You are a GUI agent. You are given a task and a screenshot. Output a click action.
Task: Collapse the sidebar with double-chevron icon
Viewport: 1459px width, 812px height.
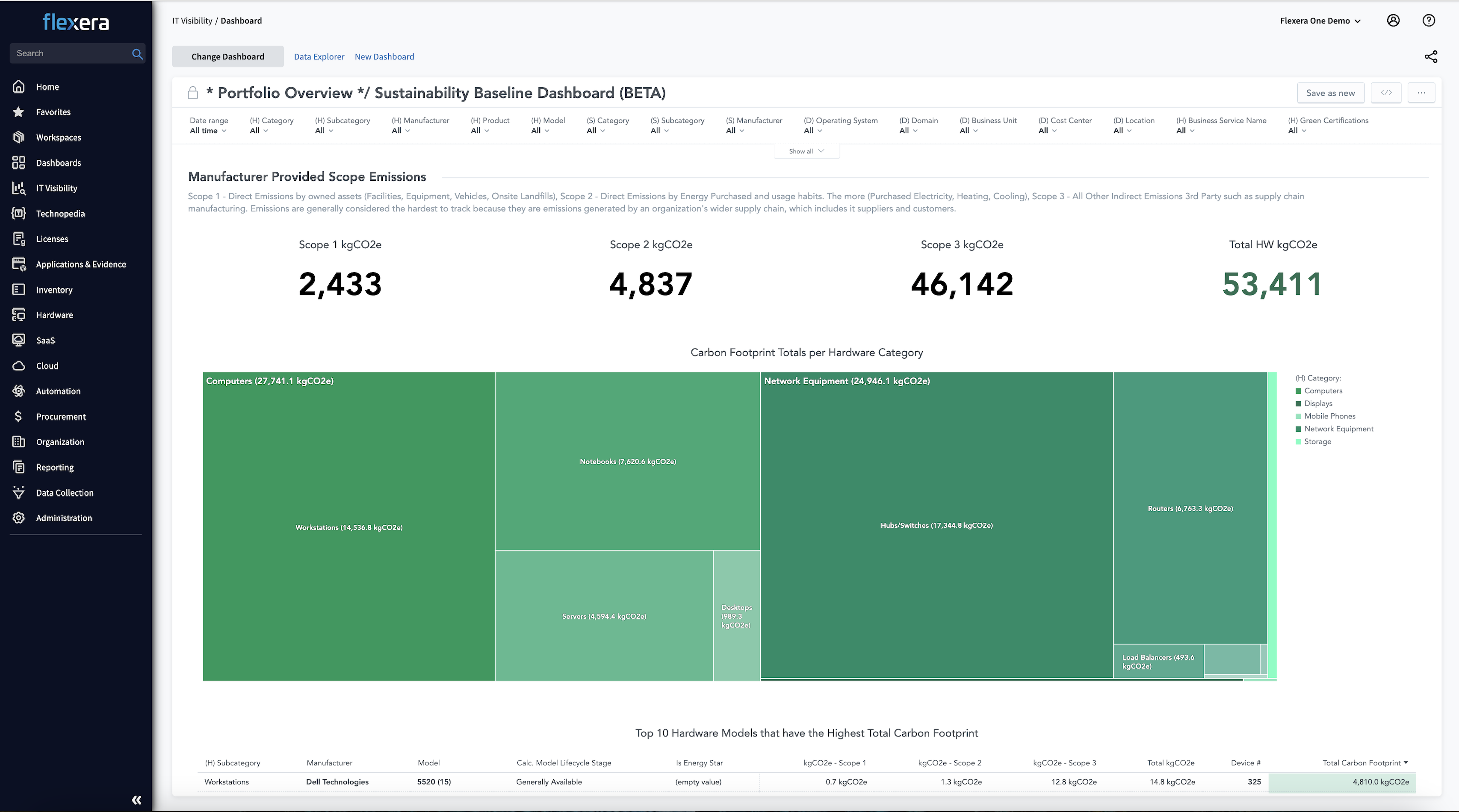click(136, 800)
